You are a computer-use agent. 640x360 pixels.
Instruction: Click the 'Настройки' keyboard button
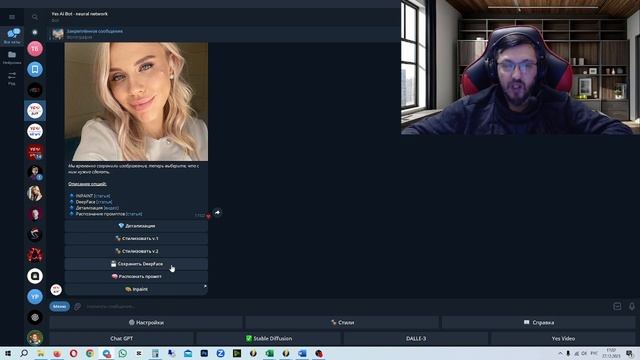tap(146, 322)
